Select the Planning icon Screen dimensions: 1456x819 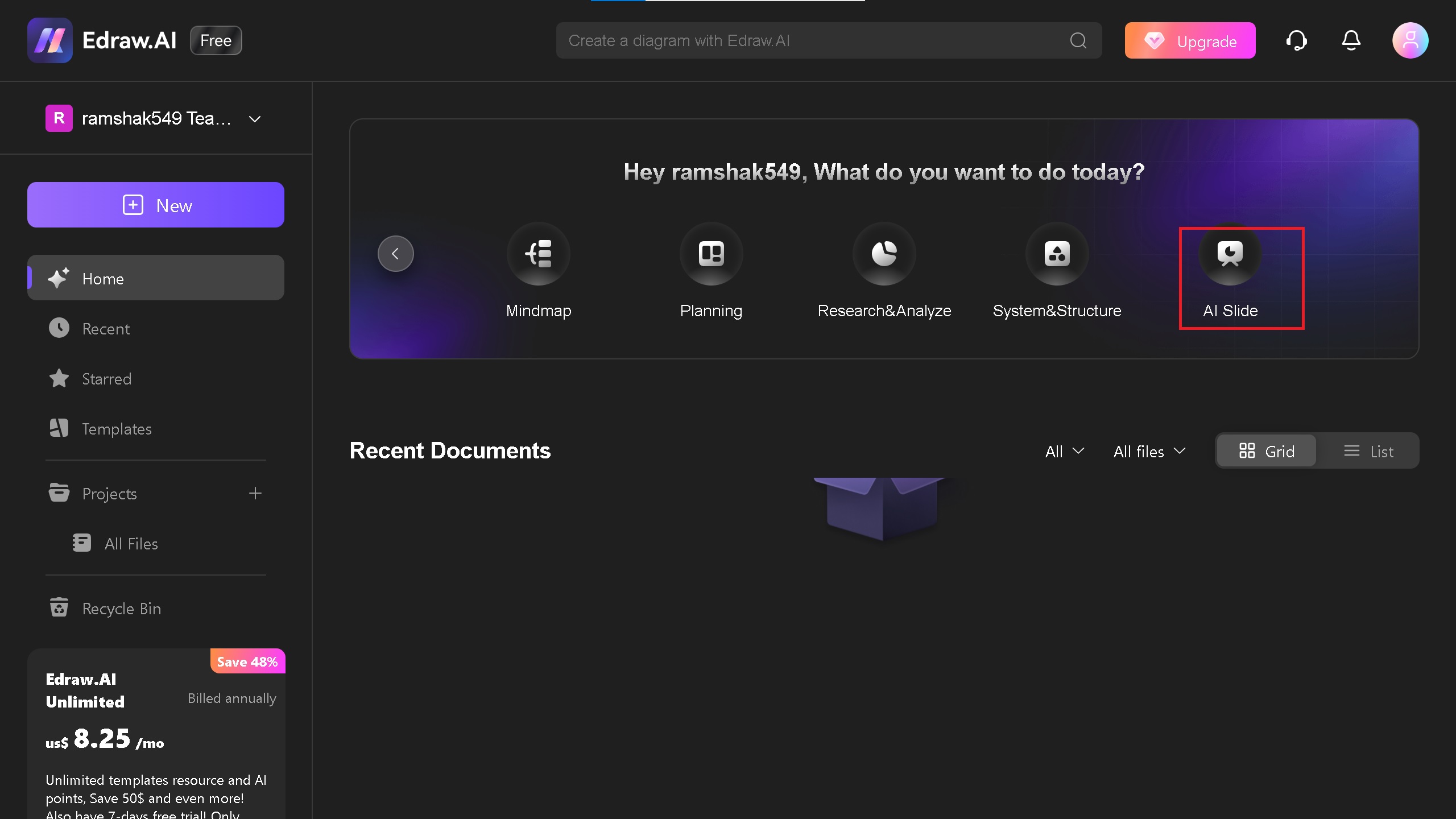point(711,254)
